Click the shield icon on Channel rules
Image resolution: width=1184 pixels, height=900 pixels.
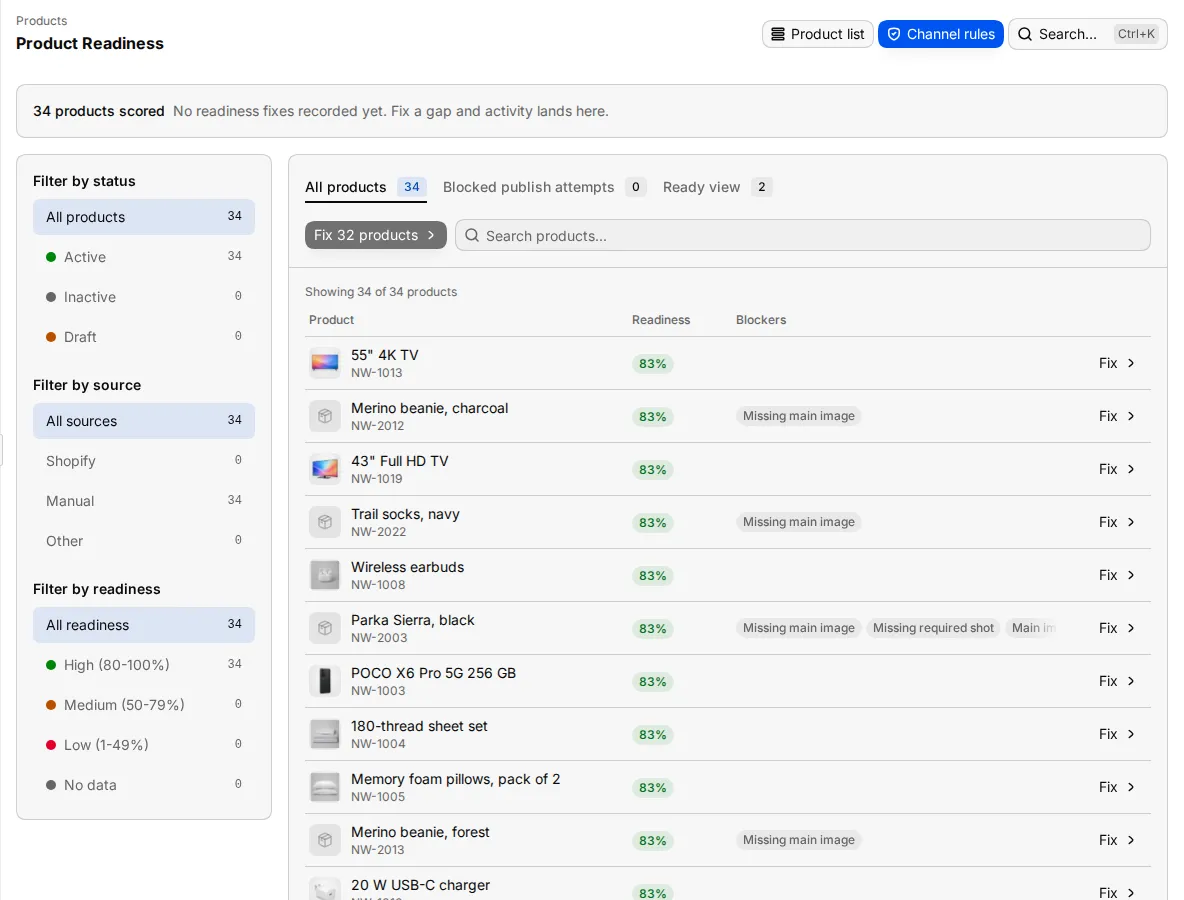[893, 34]
